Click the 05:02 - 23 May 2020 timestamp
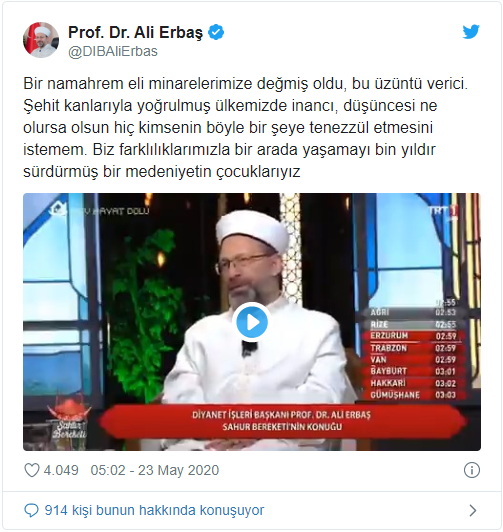Viewport: 503px width, 532px height. point(155,470)
